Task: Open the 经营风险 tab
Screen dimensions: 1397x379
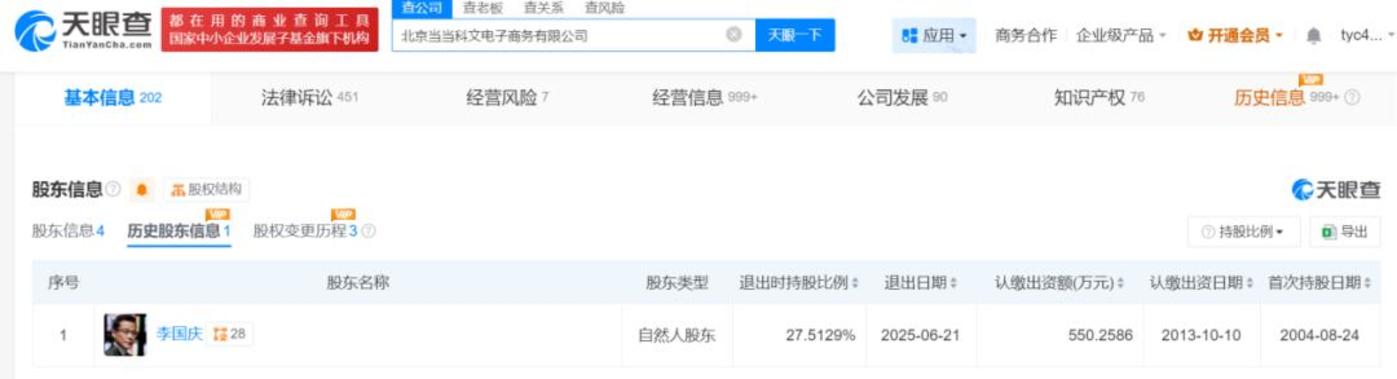Action: [x=507, y=98]
